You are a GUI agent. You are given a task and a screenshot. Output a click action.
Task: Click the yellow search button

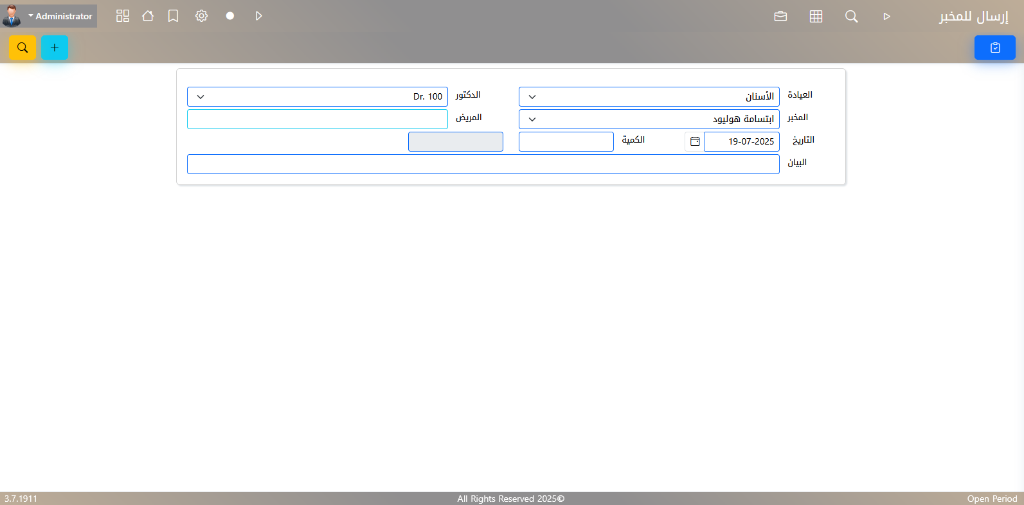pos(22,47)
